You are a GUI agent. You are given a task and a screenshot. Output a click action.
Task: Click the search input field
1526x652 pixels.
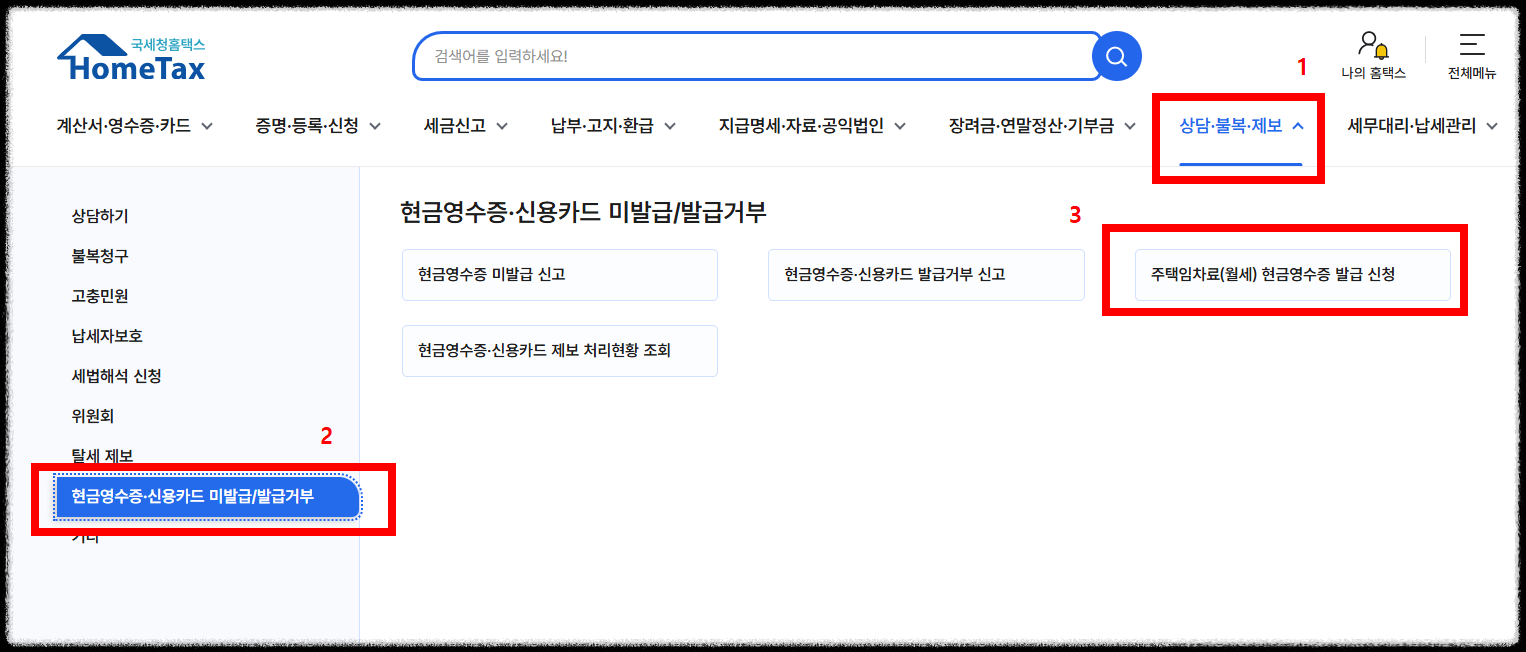[x=750, y=57]
